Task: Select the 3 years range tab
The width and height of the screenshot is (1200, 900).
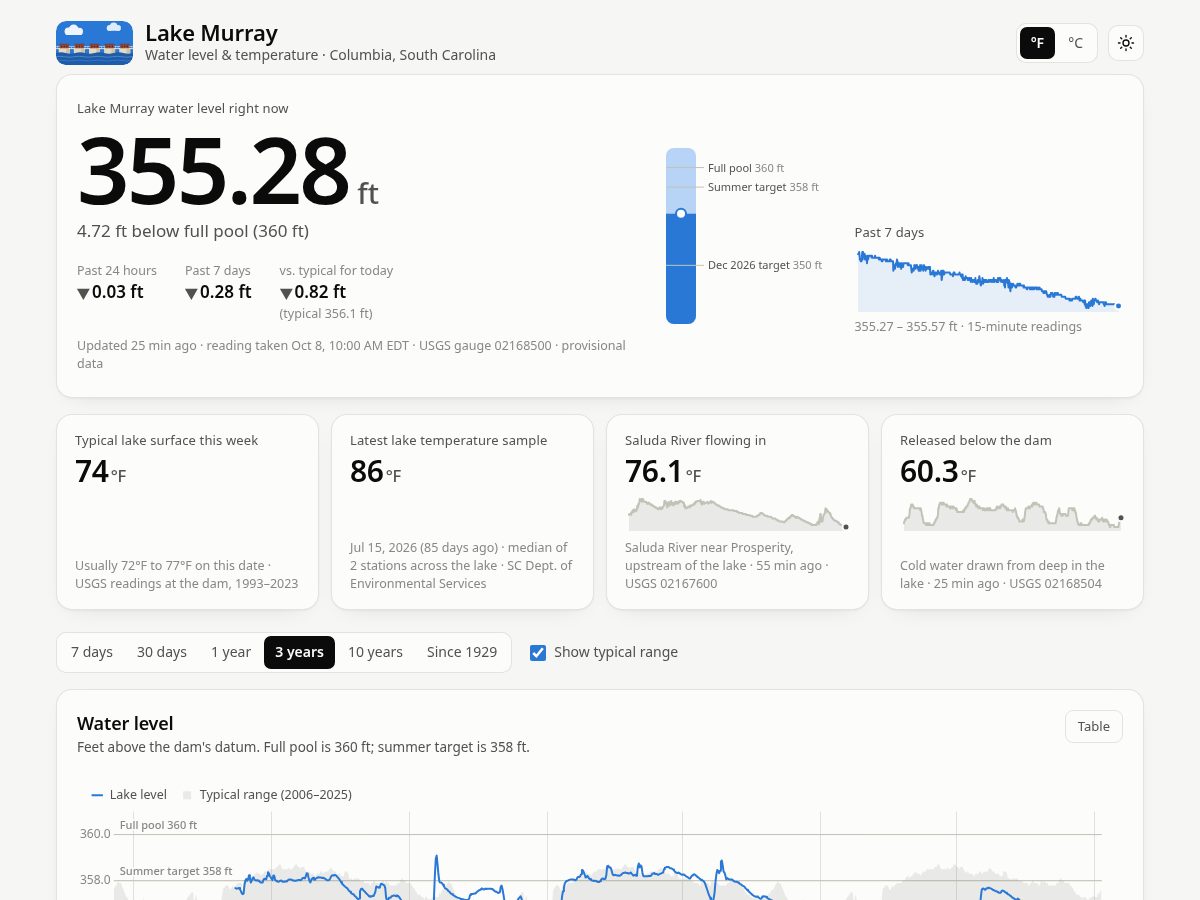Action: tap(299, 652)
